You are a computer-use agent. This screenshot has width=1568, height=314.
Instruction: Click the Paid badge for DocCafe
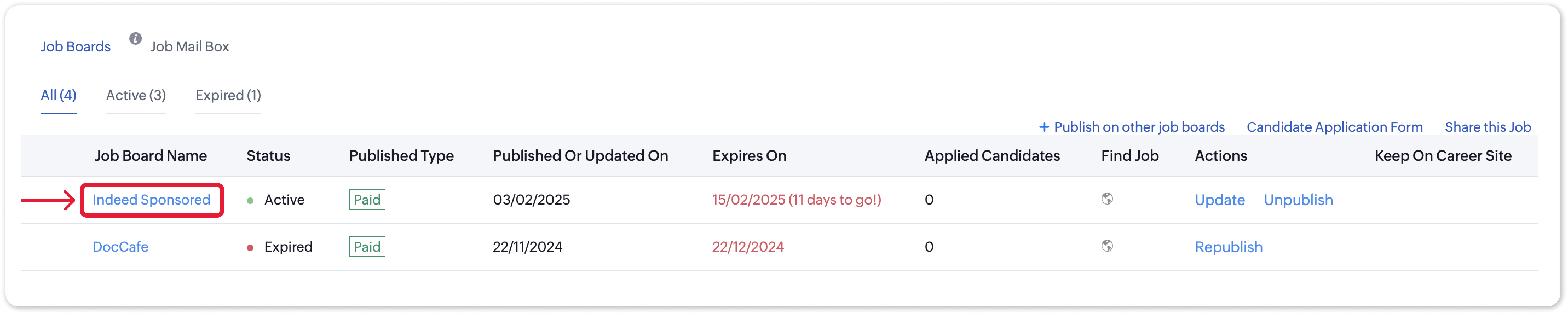coord(367,246)
